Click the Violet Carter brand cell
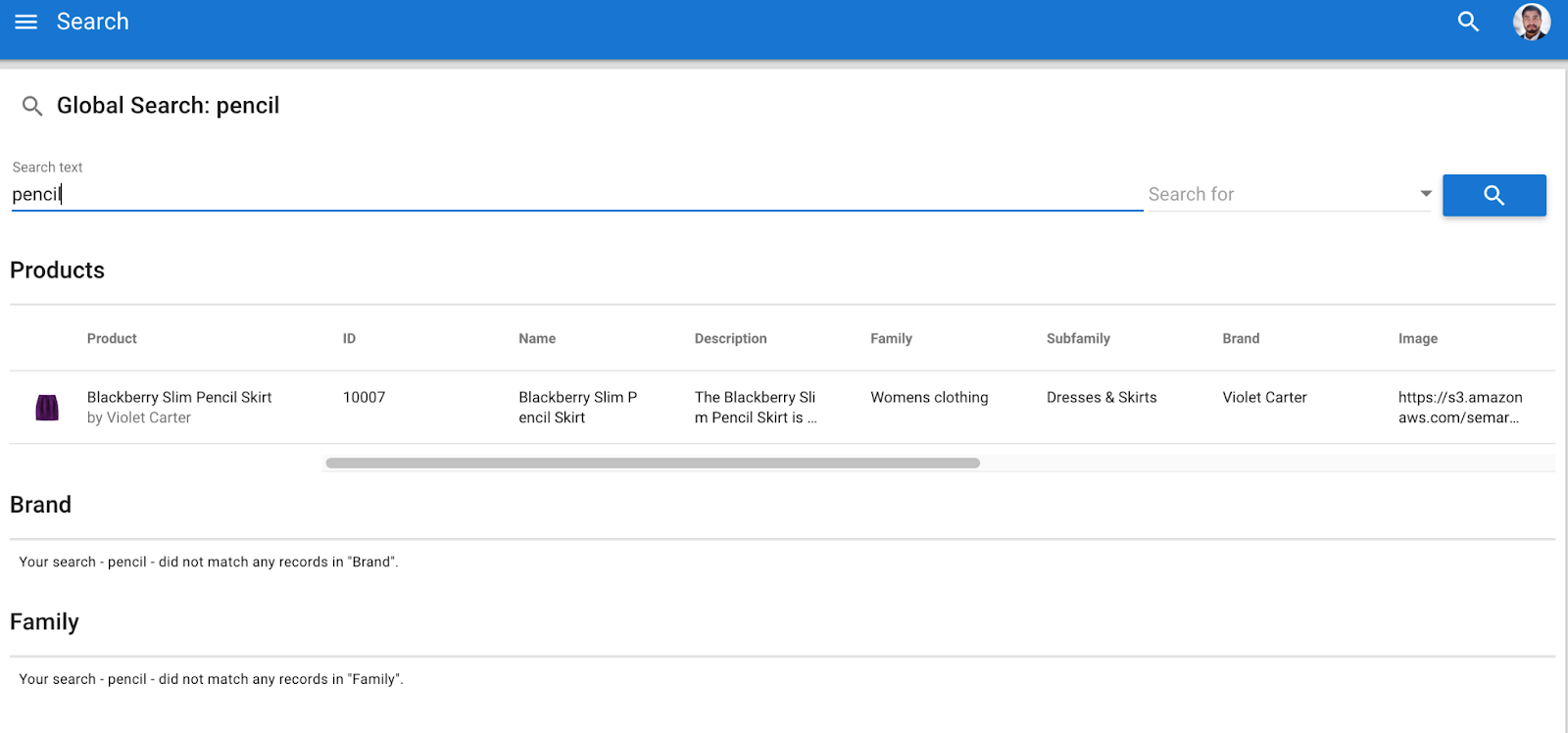This screenshot has height=733, width=1568. tap(1264, 397)
